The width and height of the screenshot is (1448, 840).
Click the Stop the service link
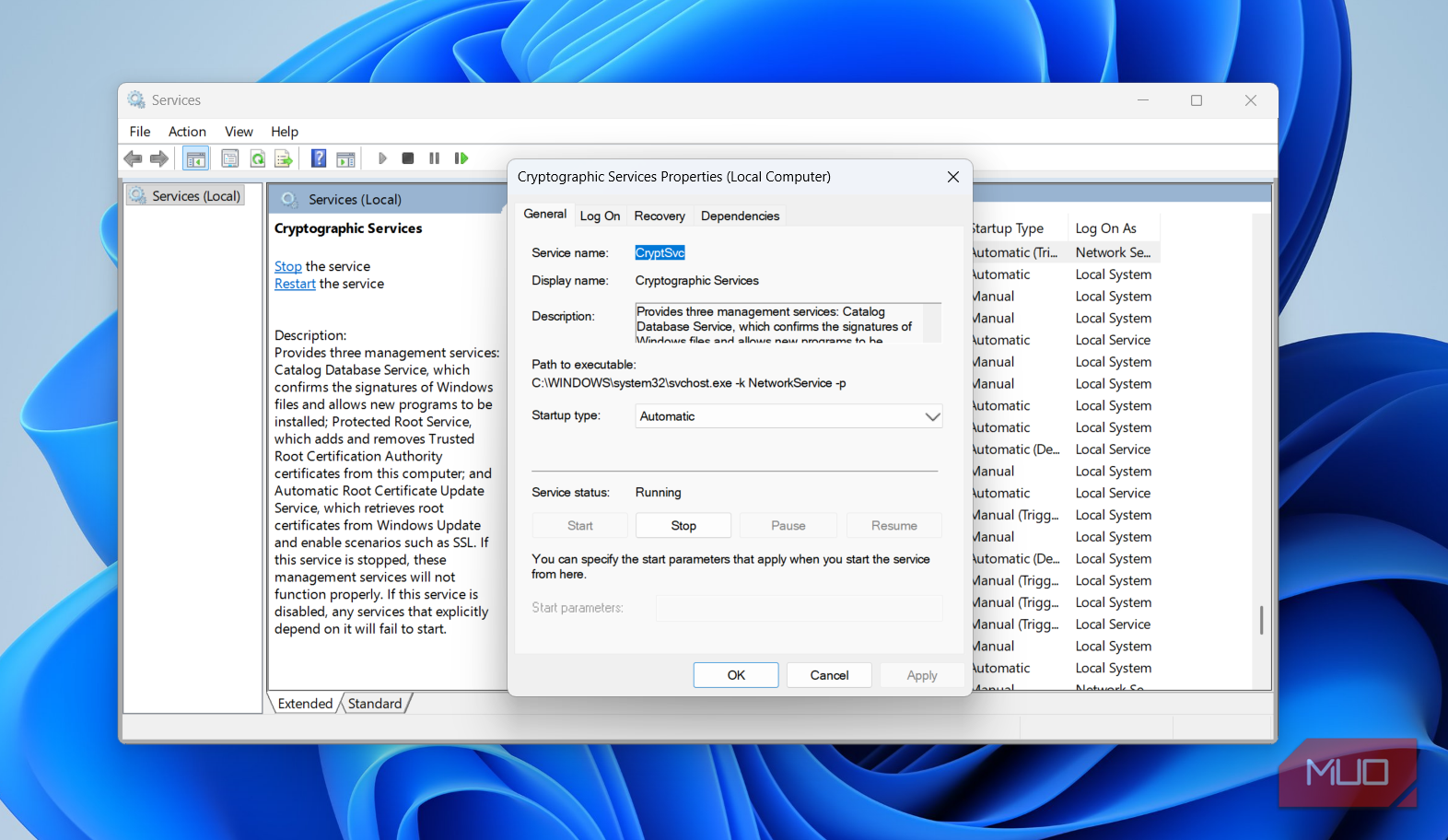(287, 266)
